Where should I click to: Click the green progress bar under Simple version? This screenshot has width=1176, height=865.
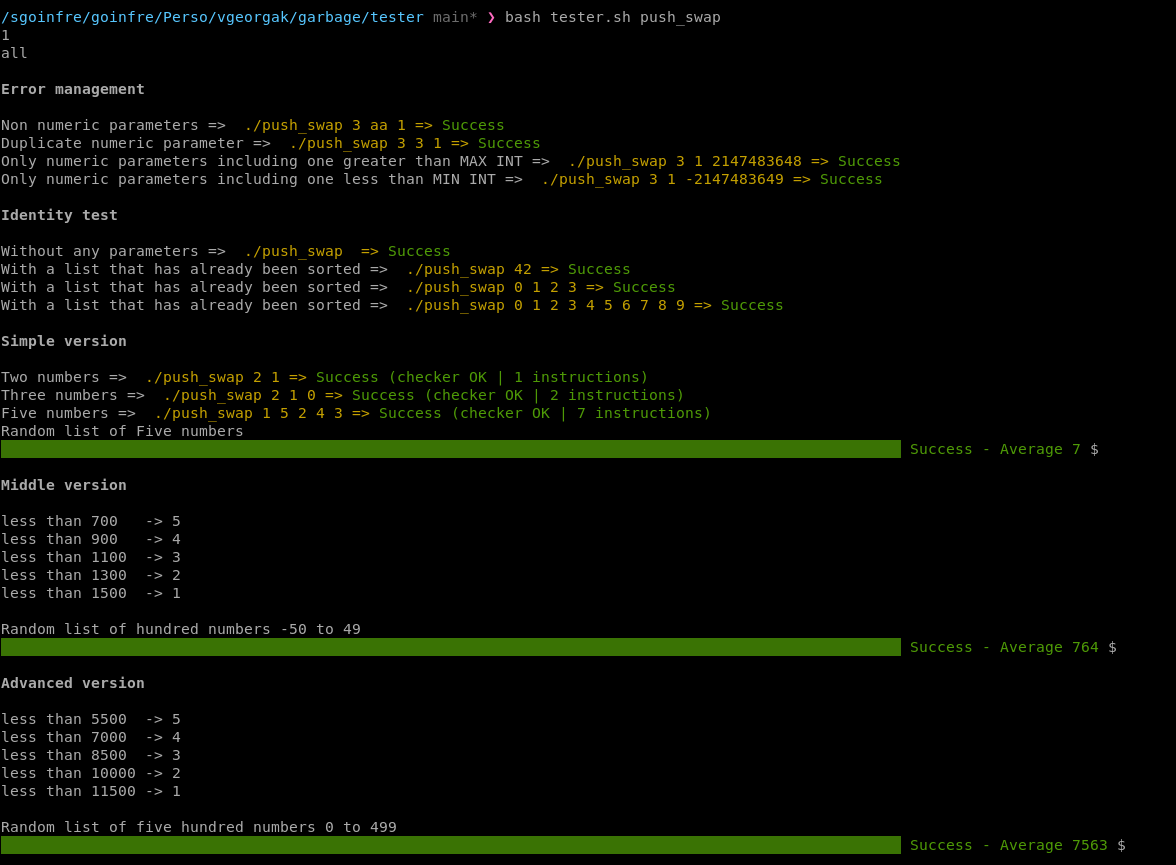point(450,449)
